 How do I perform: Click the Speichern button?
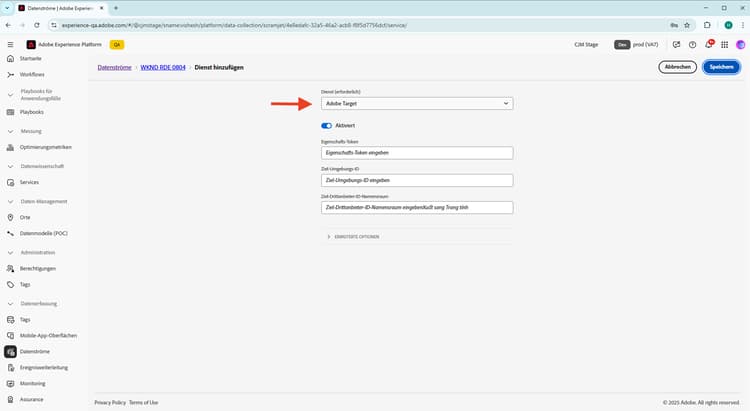721,67
